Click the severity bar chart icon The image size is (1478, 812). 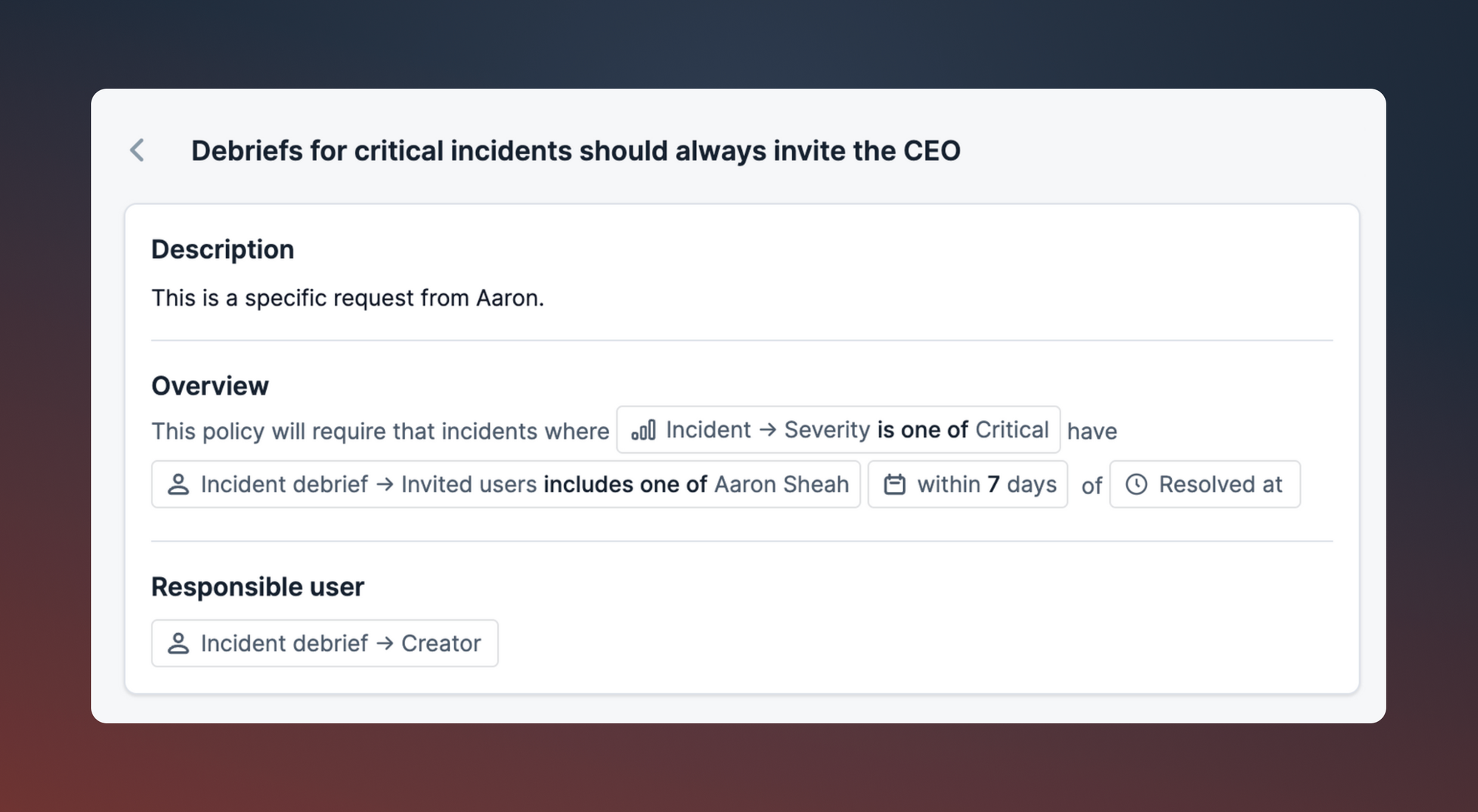tap(643, 430)
